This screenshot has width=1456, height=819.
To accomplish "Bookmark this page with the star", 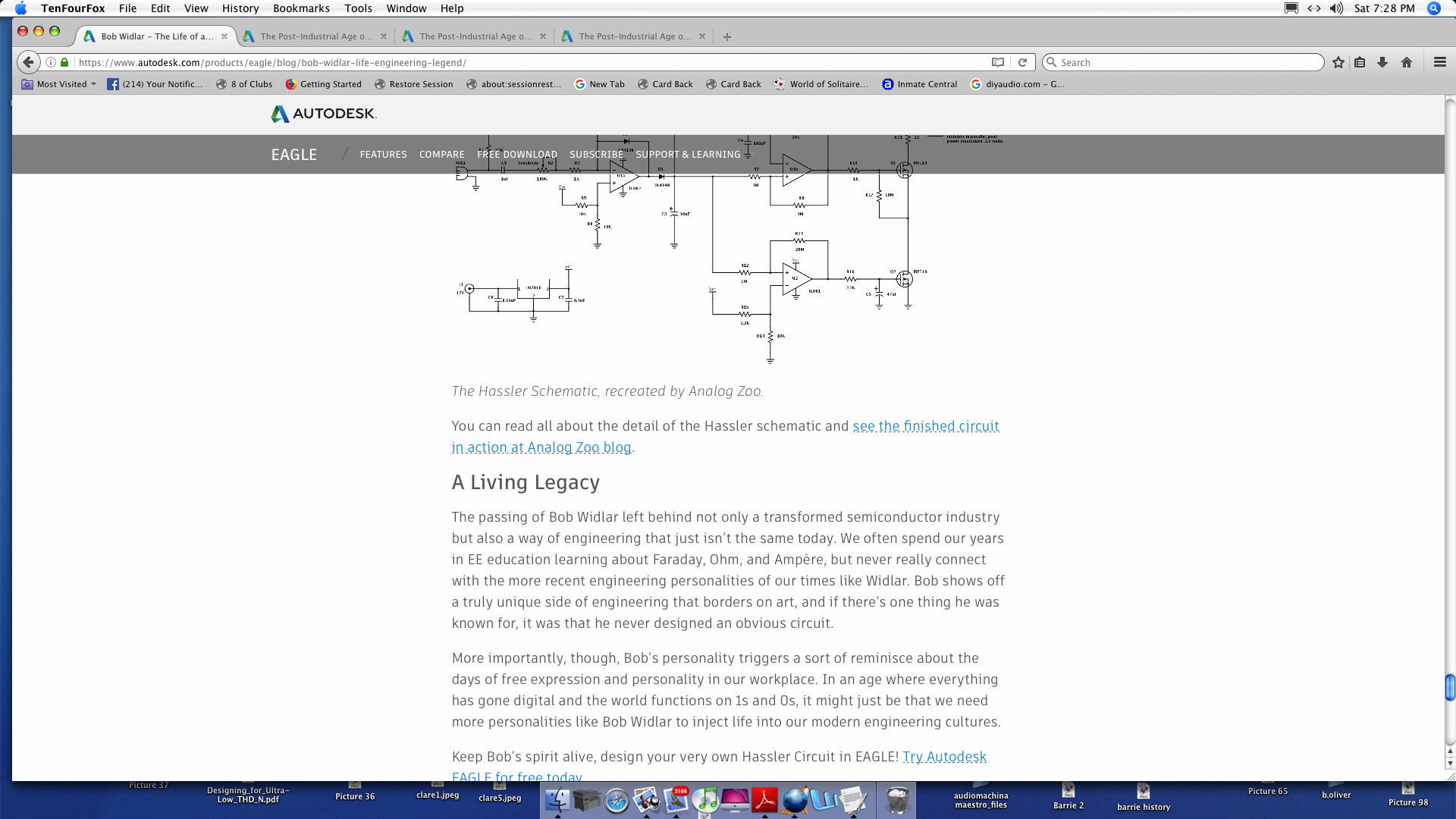I will 1338,62.
